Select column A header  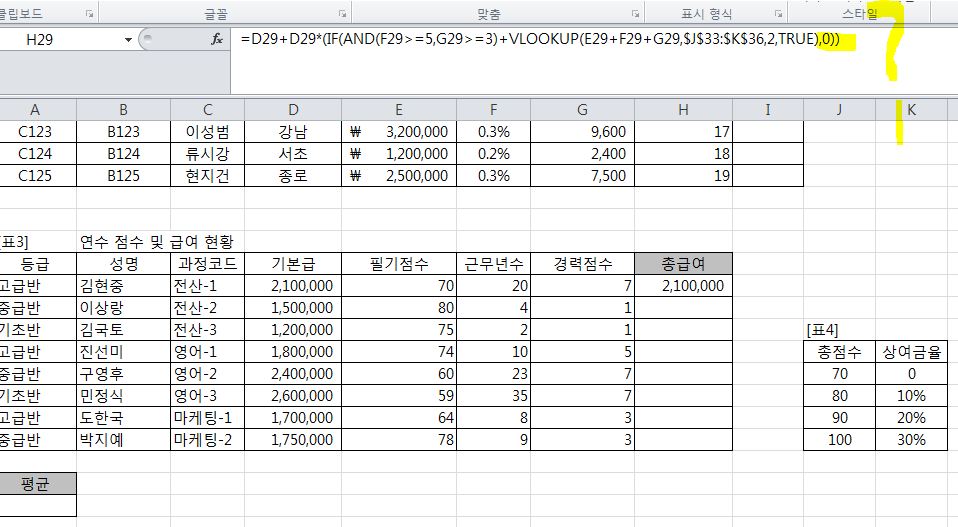[x=36, y=110]
